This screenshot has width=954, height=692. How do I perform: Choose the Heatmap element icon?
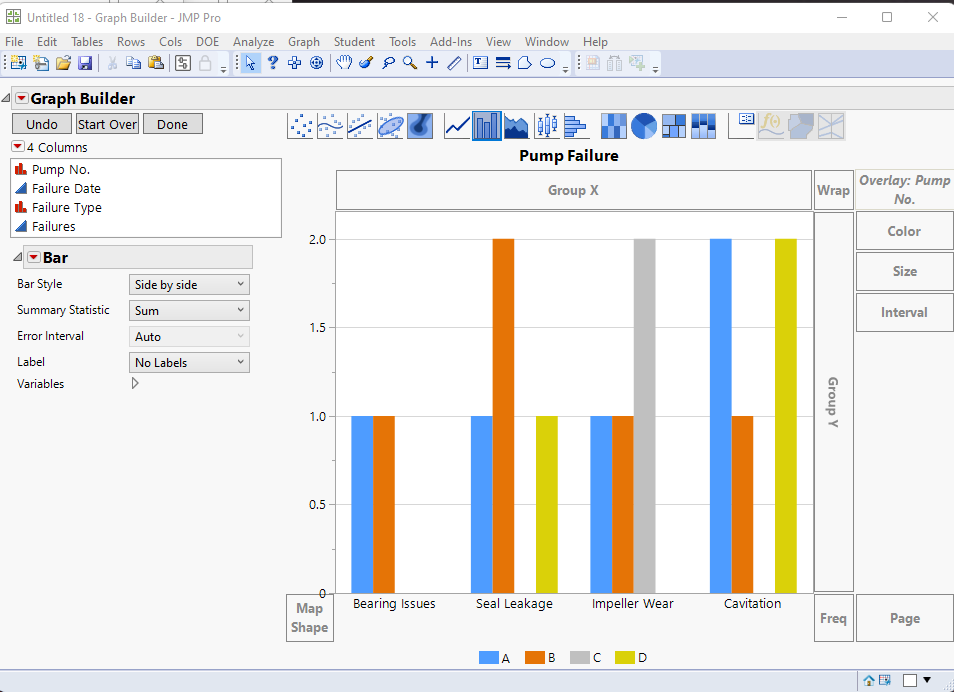[x=613, y=126]
